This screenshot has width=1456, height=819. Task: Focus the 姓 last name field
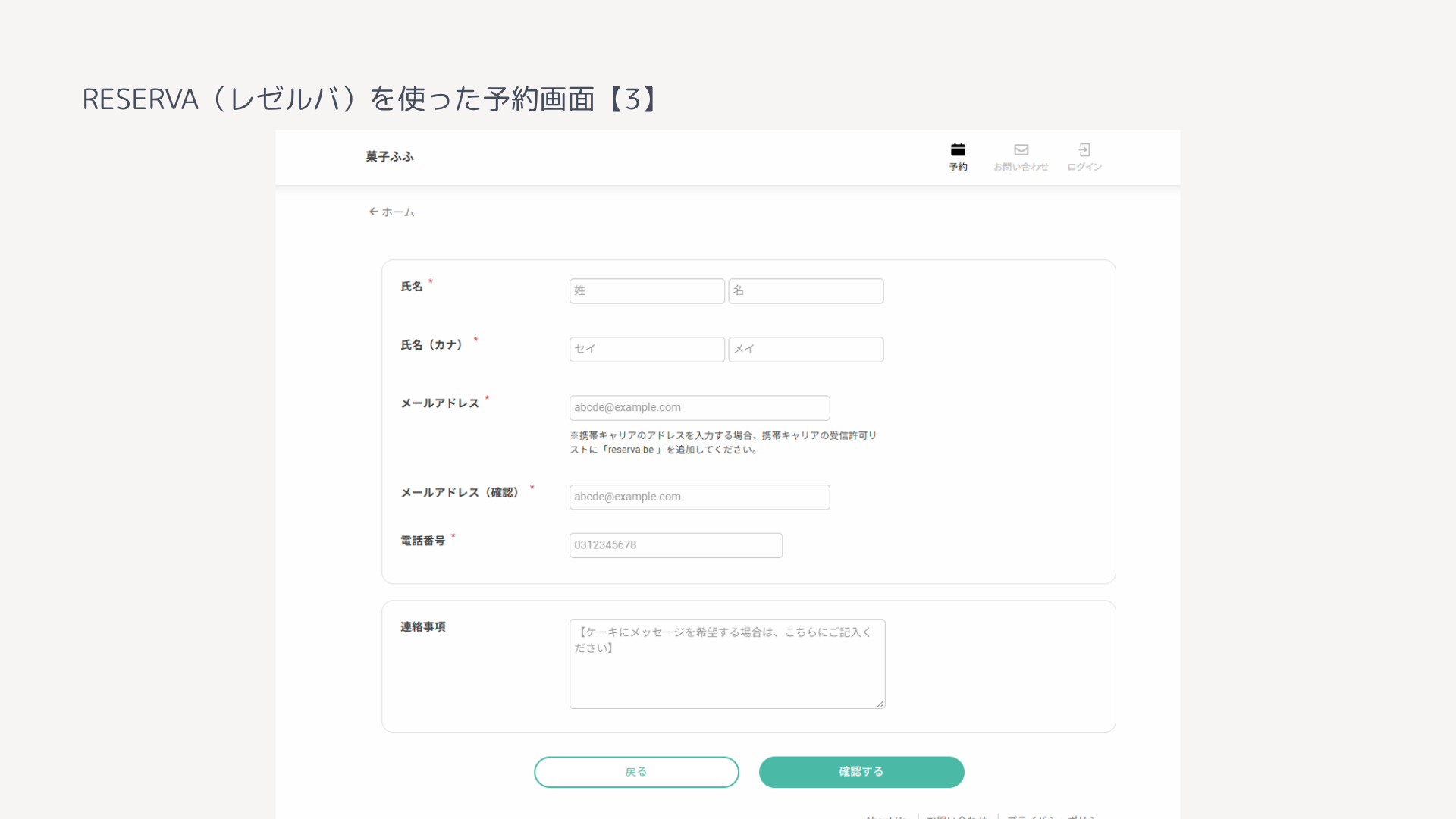647,291
